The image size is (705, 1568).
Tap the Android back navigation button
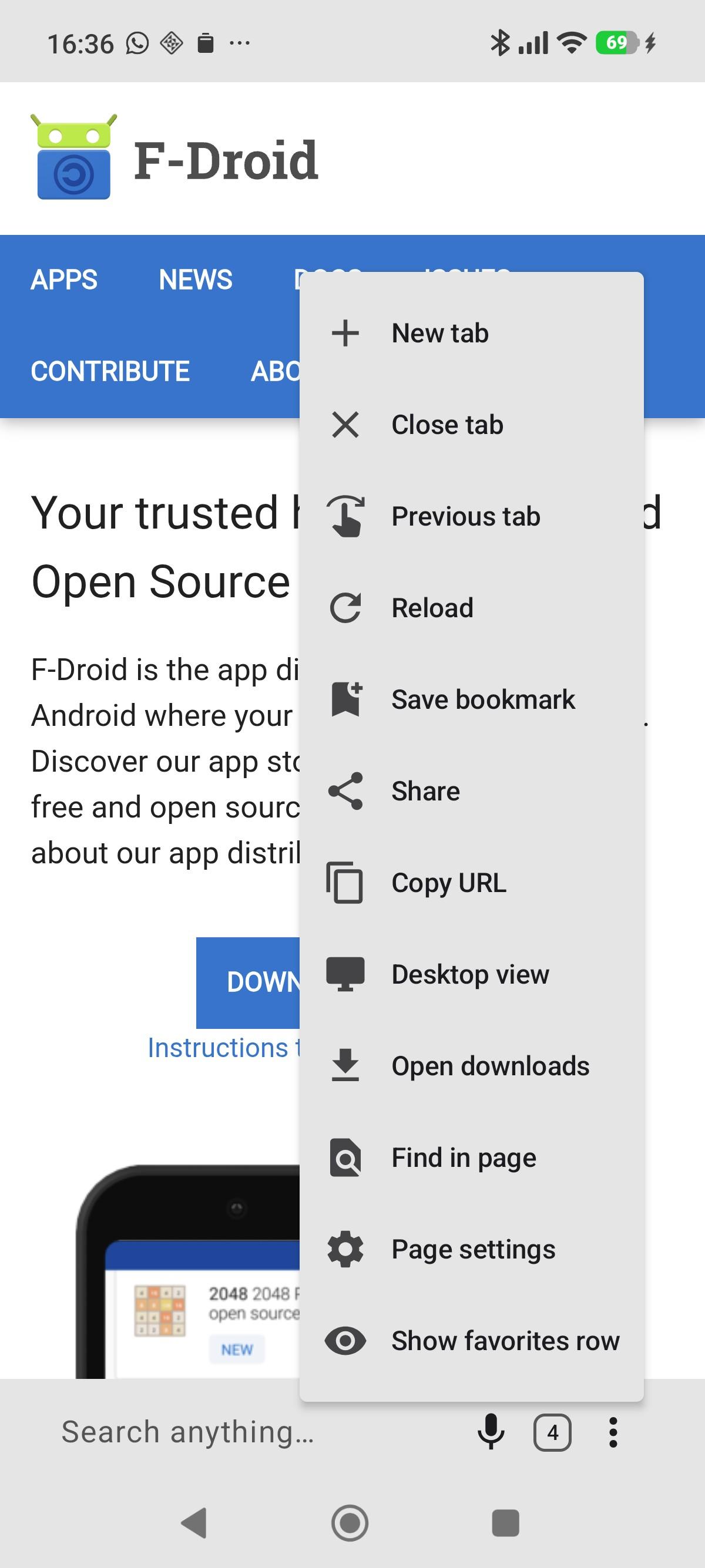click(x=194, y=1523)
